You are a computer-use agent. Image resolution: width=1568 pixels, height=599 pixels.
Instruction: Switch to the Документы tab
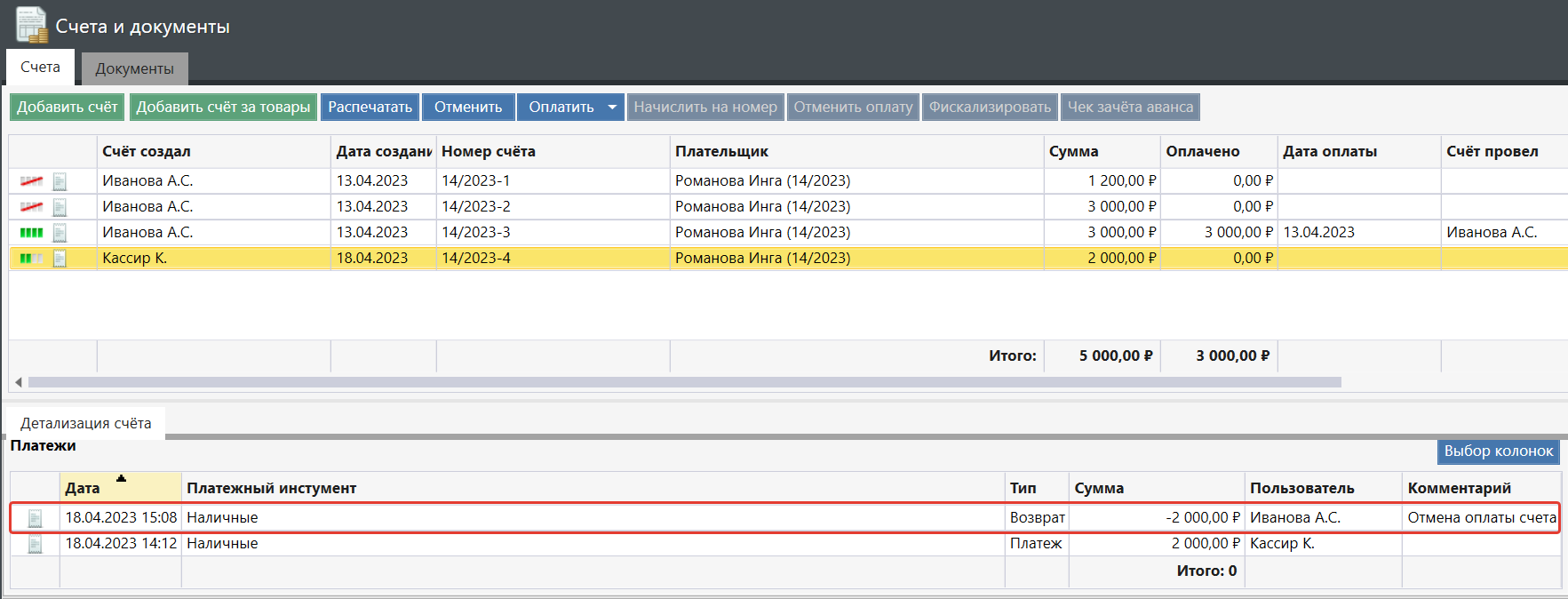[x=134, y=68]
